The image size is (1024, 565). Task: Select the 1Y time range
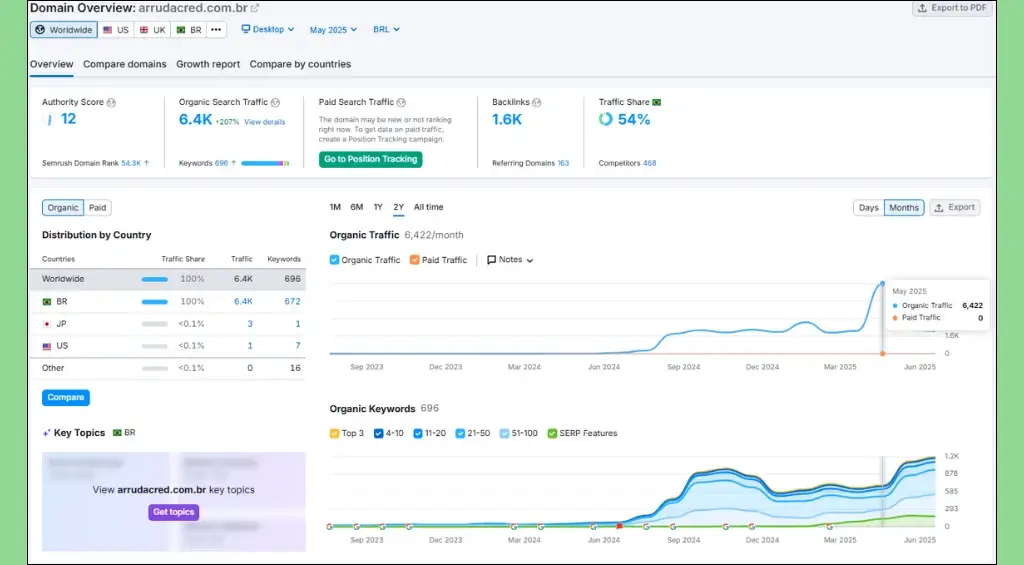coord(378,207)
